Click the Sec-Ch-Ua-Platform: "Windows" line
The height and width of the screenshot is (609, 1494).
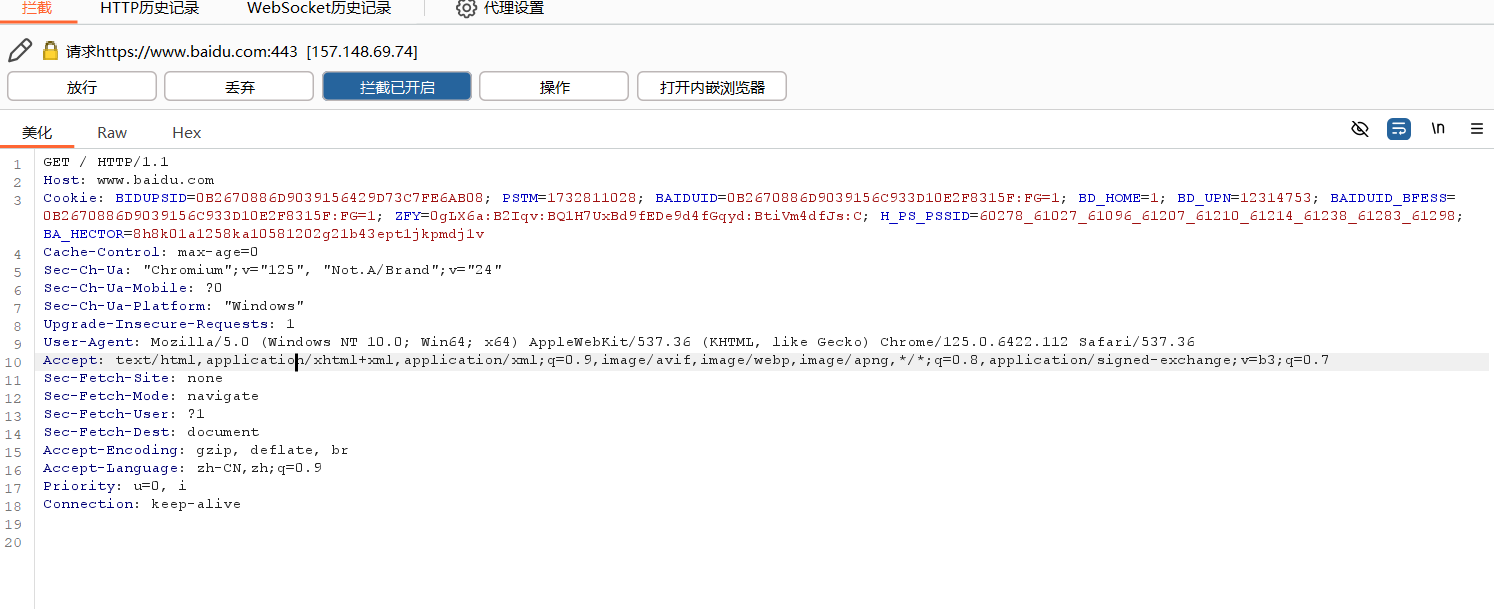tap(173, 306)
